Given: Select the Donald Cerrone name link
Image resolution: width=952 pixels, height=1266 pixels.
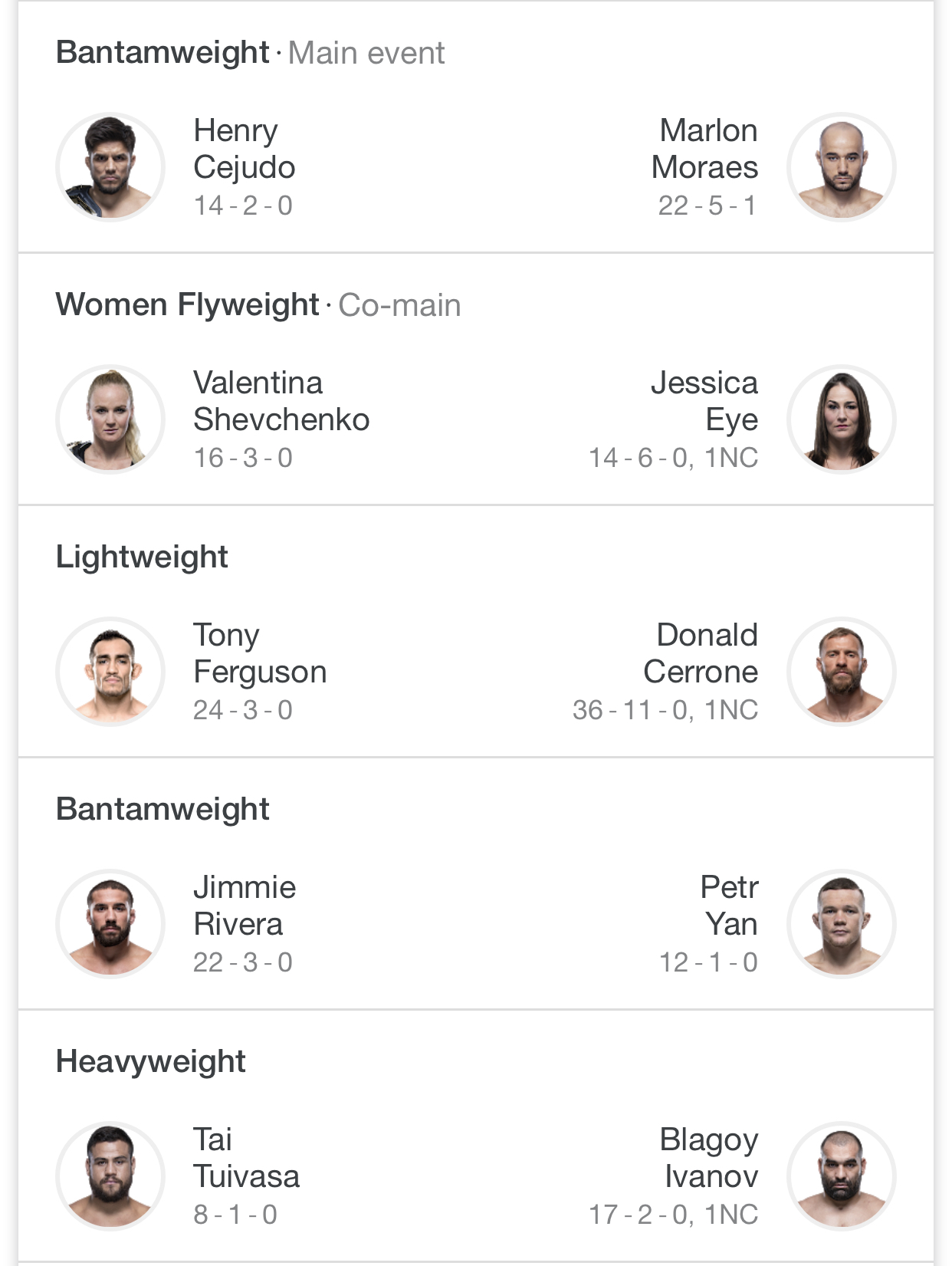Looking at the screenshot, I should tap(701, 653).
